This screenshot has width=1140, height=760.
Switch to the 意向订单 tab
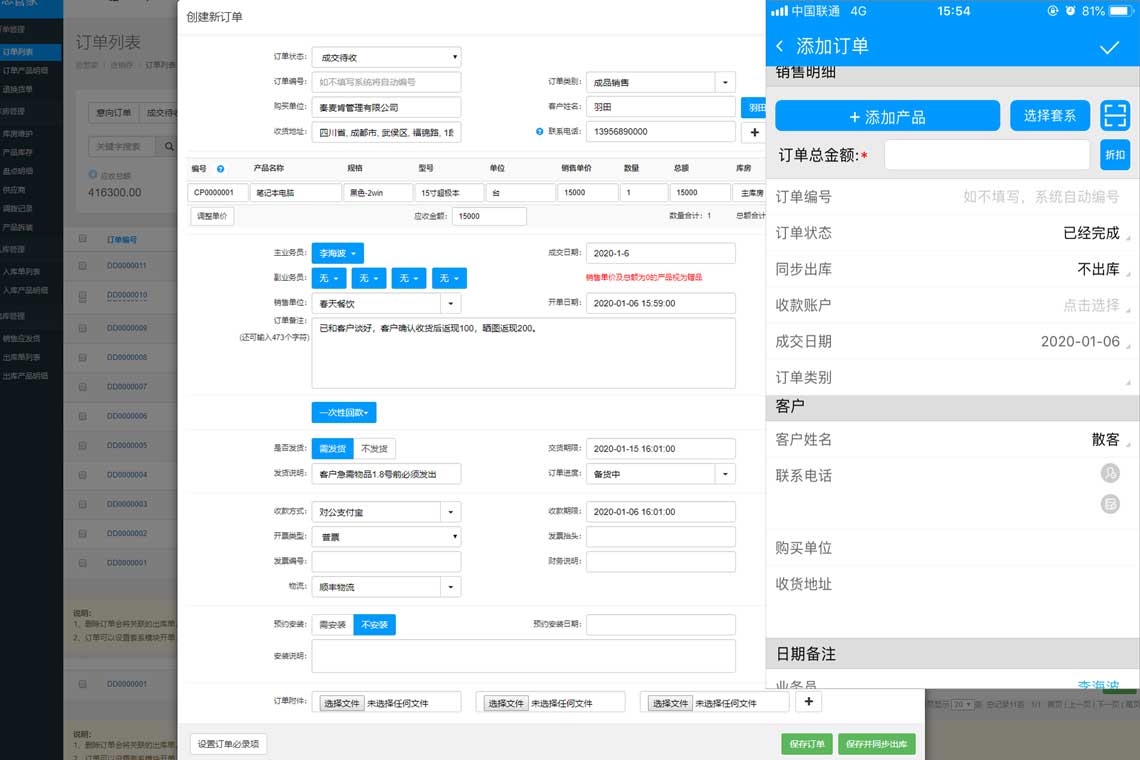pos(112,113)
